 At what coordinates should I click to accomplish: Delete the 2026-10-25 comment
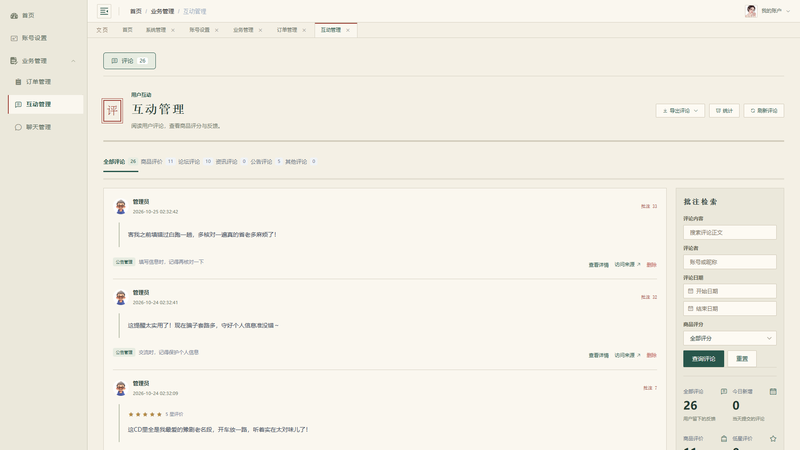click(x=652, y=265)
